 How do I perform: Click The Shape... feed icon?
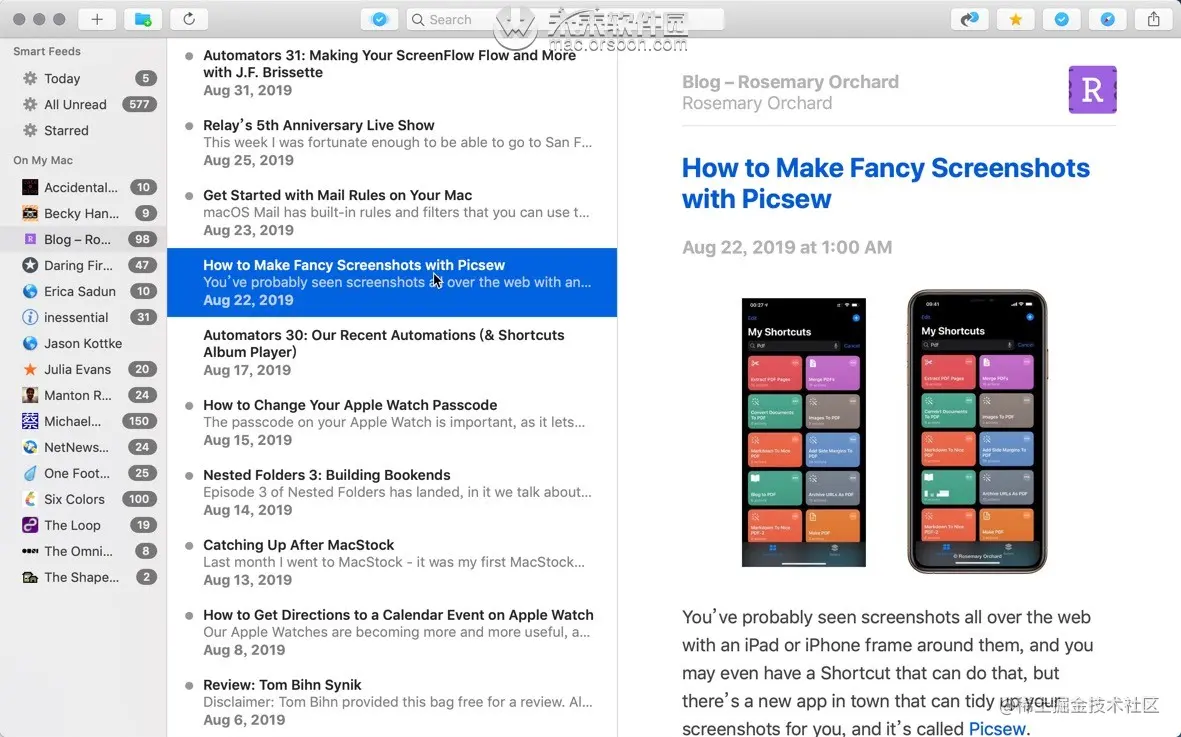click(x=30, y=577)
